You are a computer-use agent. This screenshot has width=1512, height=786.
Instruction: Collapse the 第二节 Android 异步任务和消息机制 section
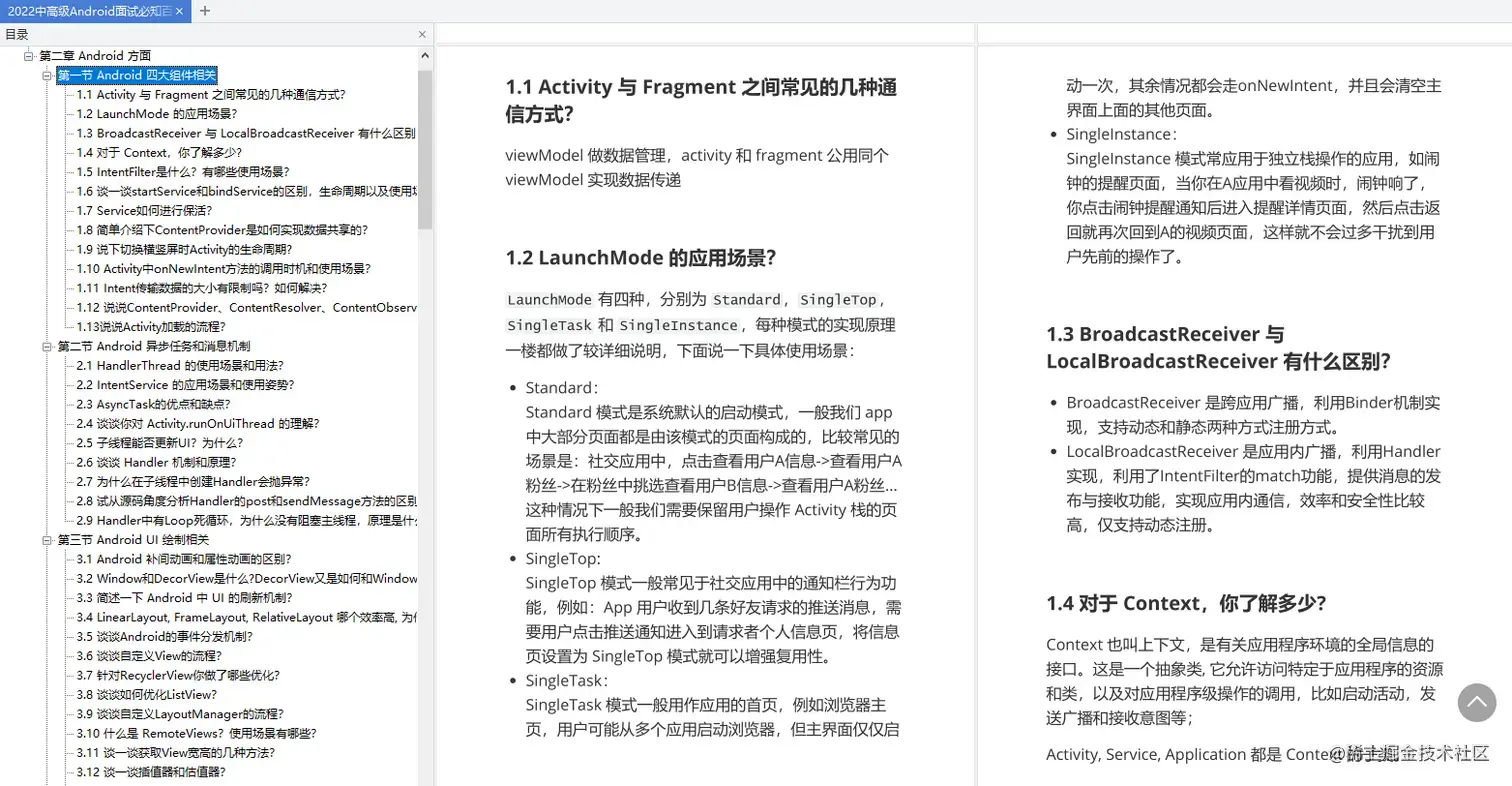click(x=48, y=346)
